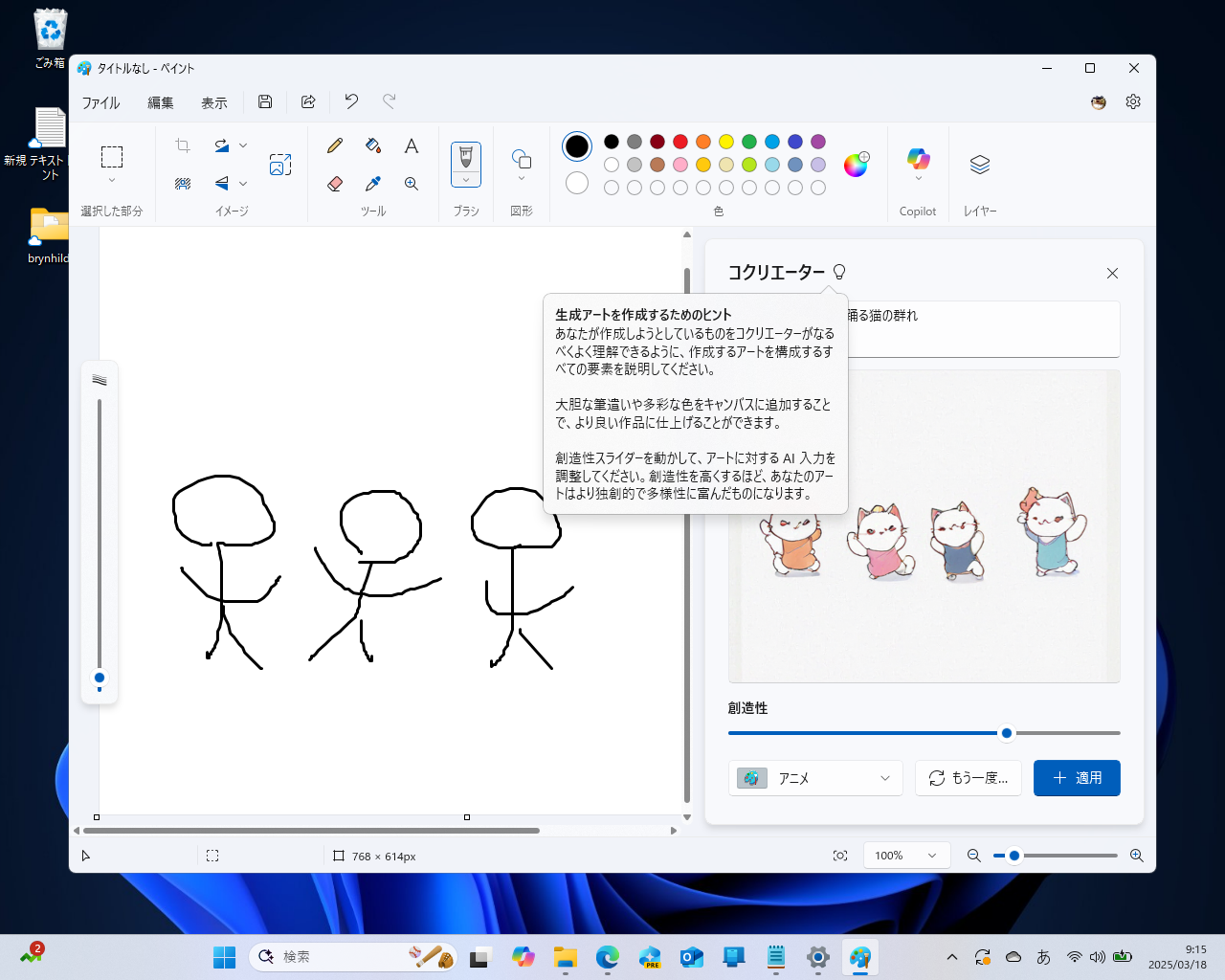Select the Text tool
Image resolution: width=1225 pixels, height=980 pixels.
coord(411,145)
